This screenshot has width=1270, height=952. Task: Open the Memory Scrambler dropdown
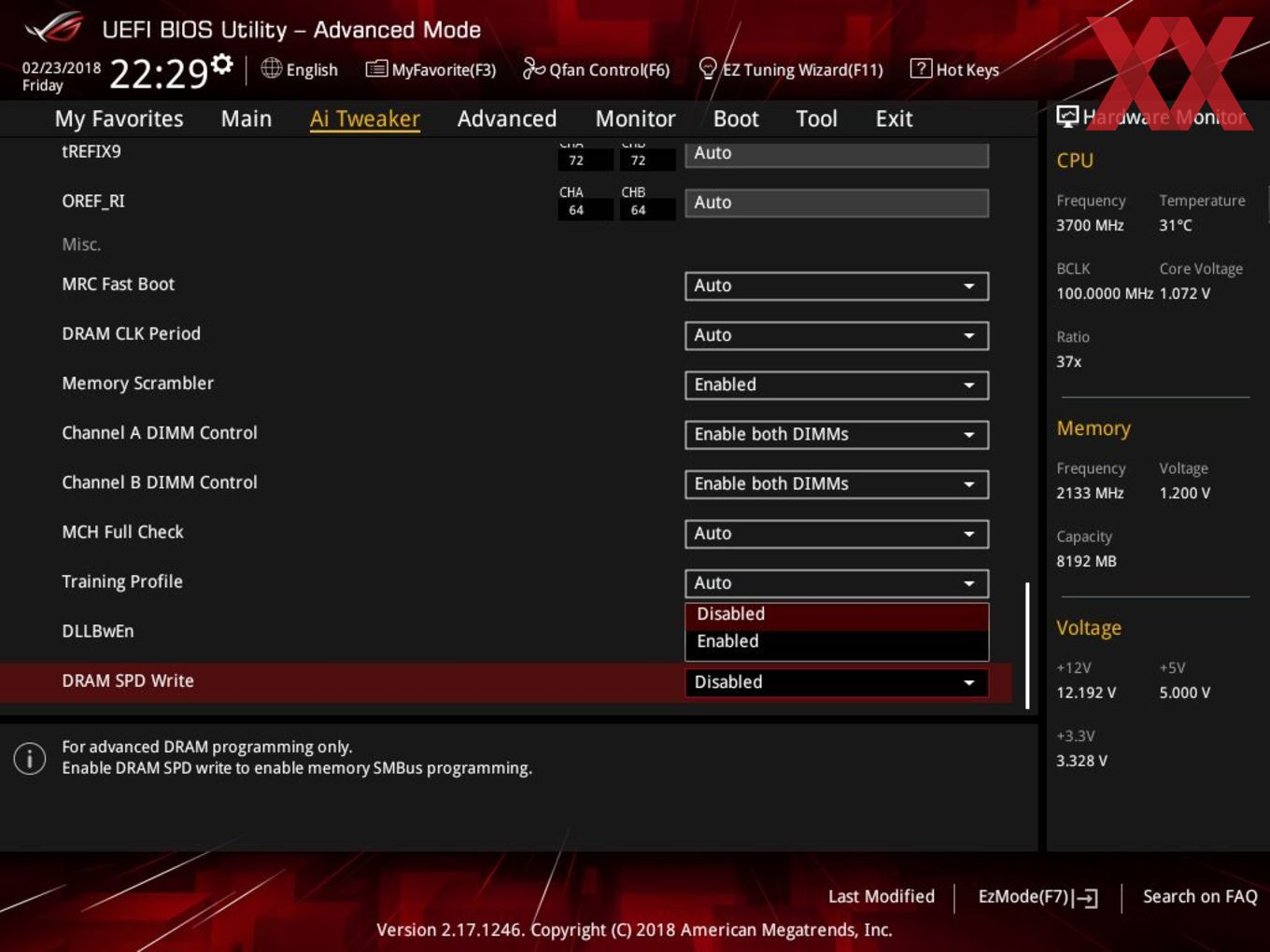coord(837,385)
